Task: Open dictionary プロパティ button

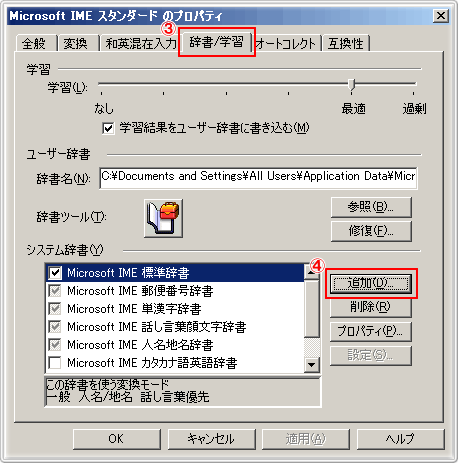Action: click(x=371, y=331)
